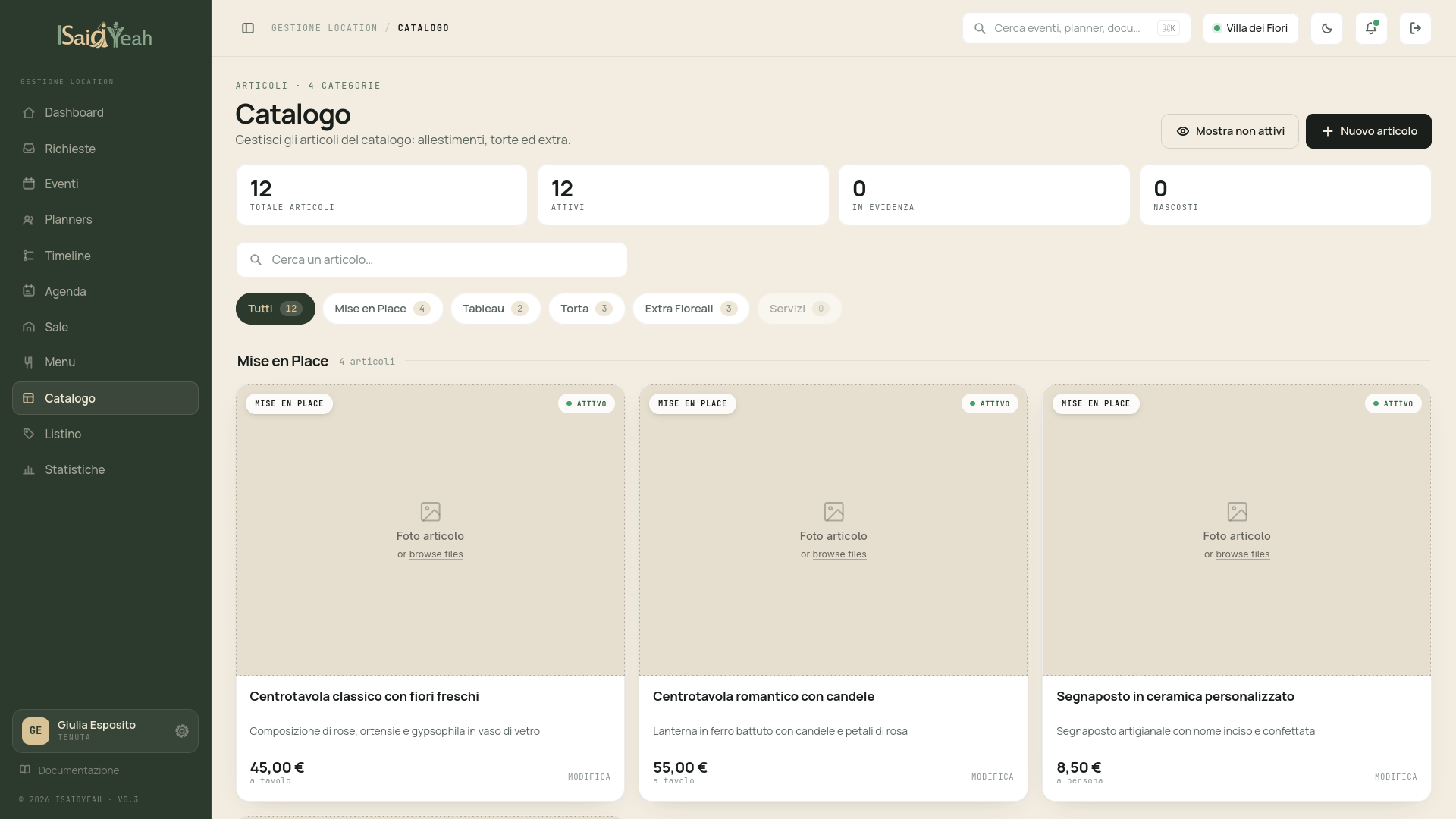Toggle the sidebar panel icon
The width and height of the screenshot is (1456, 819).
(248, 28)
